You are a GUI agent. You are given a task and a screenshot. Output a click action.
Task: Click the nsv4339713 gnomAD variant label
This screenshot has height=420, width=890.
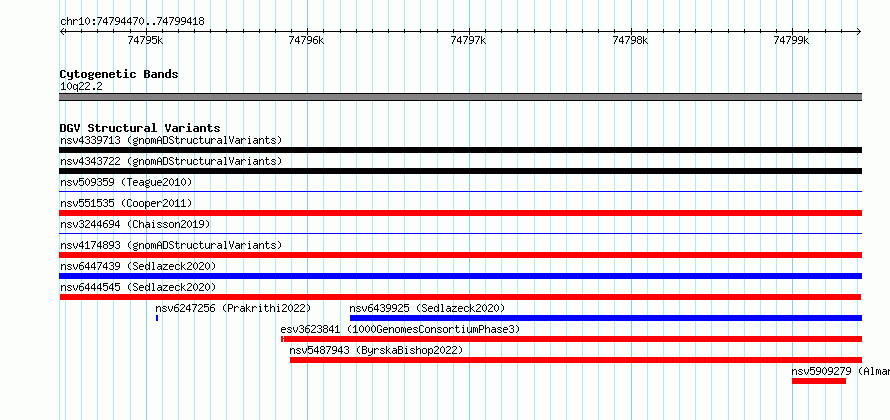(x=171, y=140)
